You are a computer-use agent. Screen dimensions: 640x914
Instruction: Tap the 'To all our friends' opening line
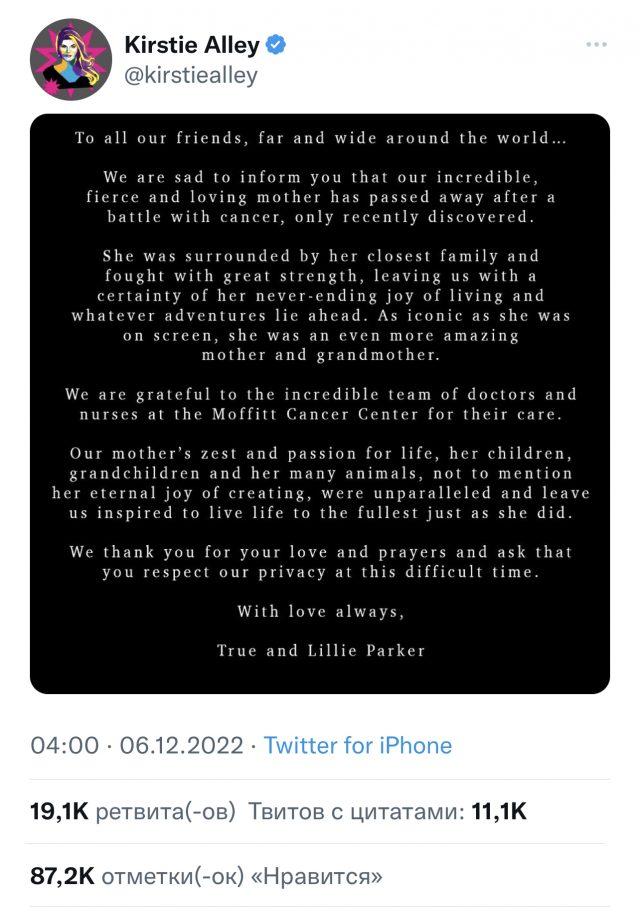[321, 138]
